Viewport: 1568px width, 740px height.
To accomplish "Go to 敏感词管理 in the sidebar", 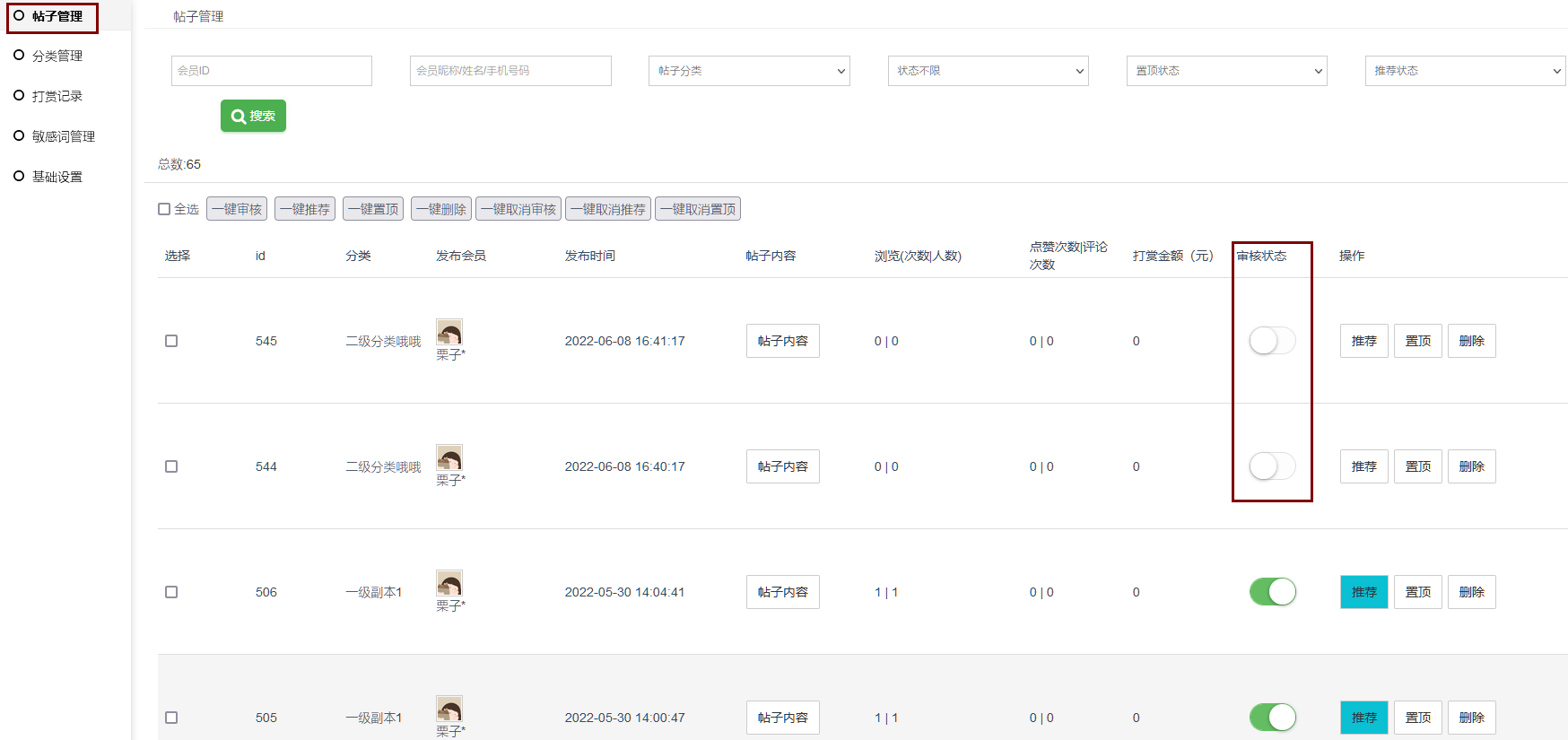I will pos(63,136).
